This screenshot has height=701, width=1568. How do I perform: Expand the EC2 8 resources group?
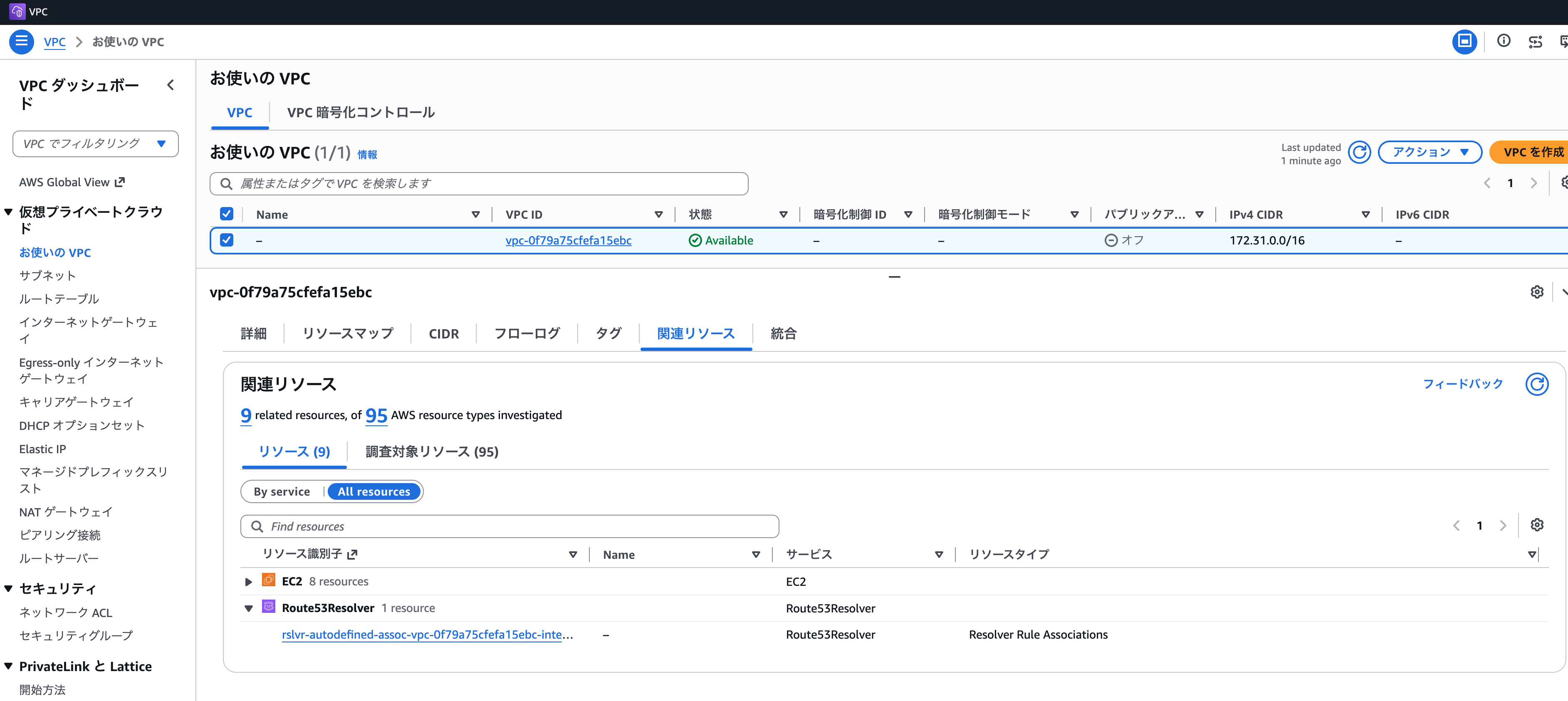click(x=248, y=582)
